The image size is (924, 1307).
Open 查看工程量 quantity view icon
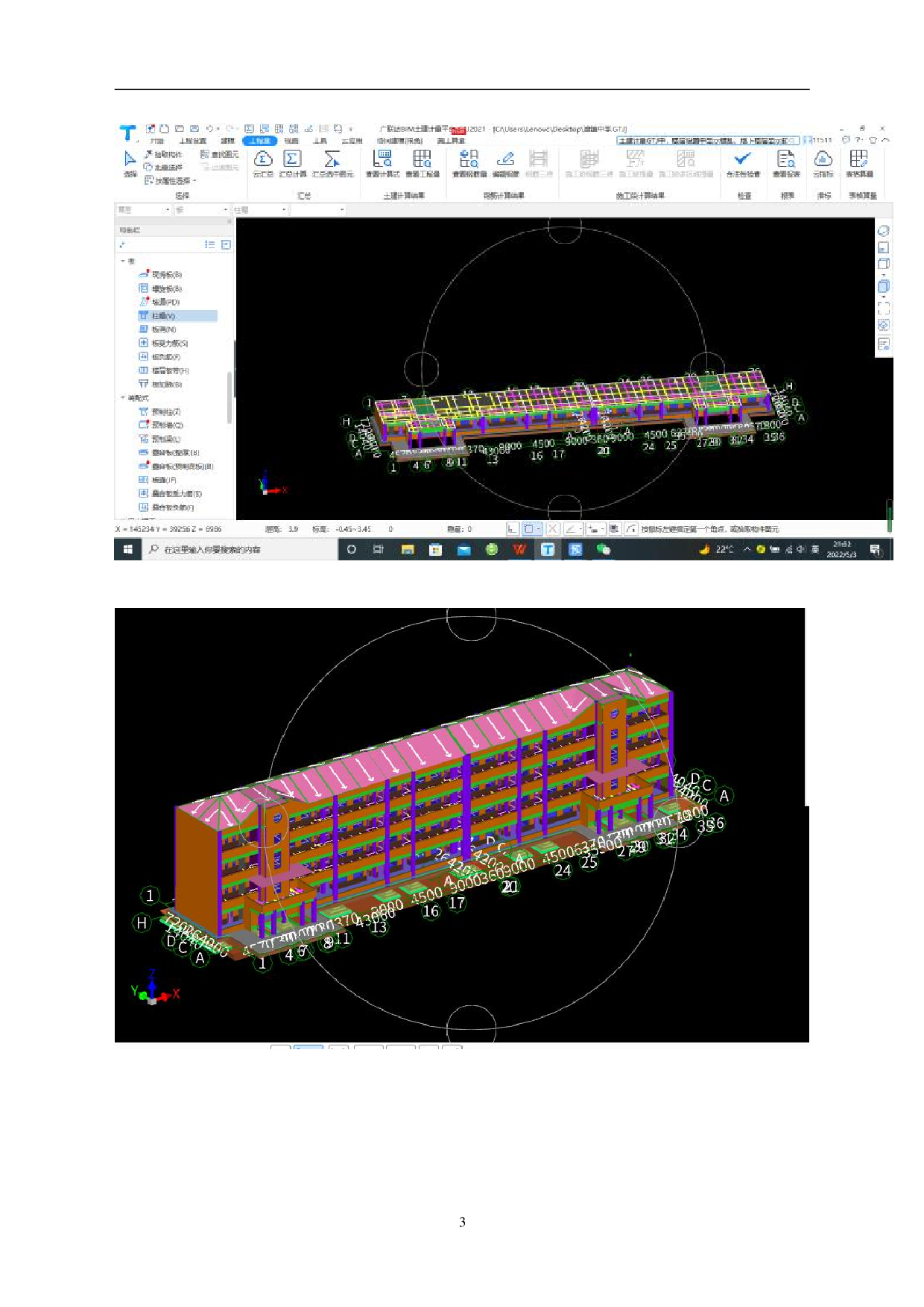422,159
